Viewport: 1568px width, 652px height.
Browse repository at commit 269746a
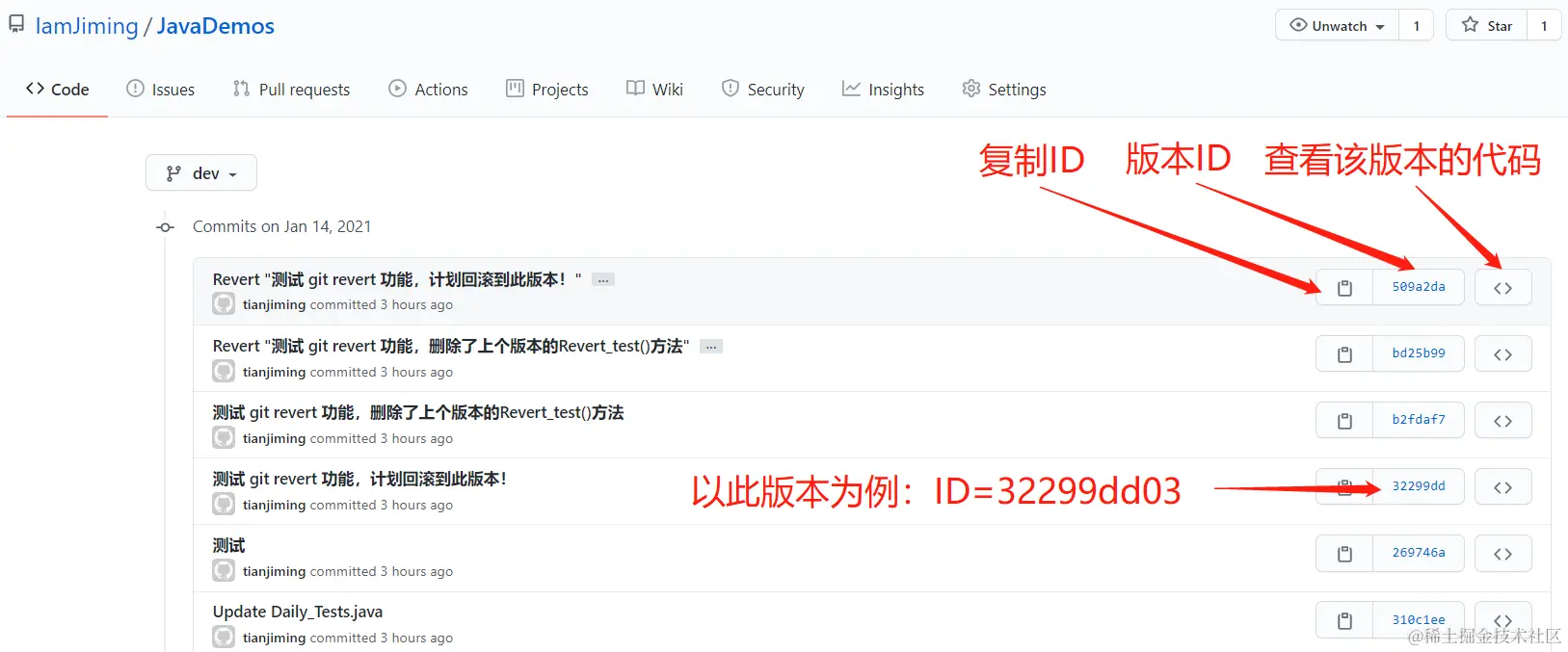pos(1502,553)
